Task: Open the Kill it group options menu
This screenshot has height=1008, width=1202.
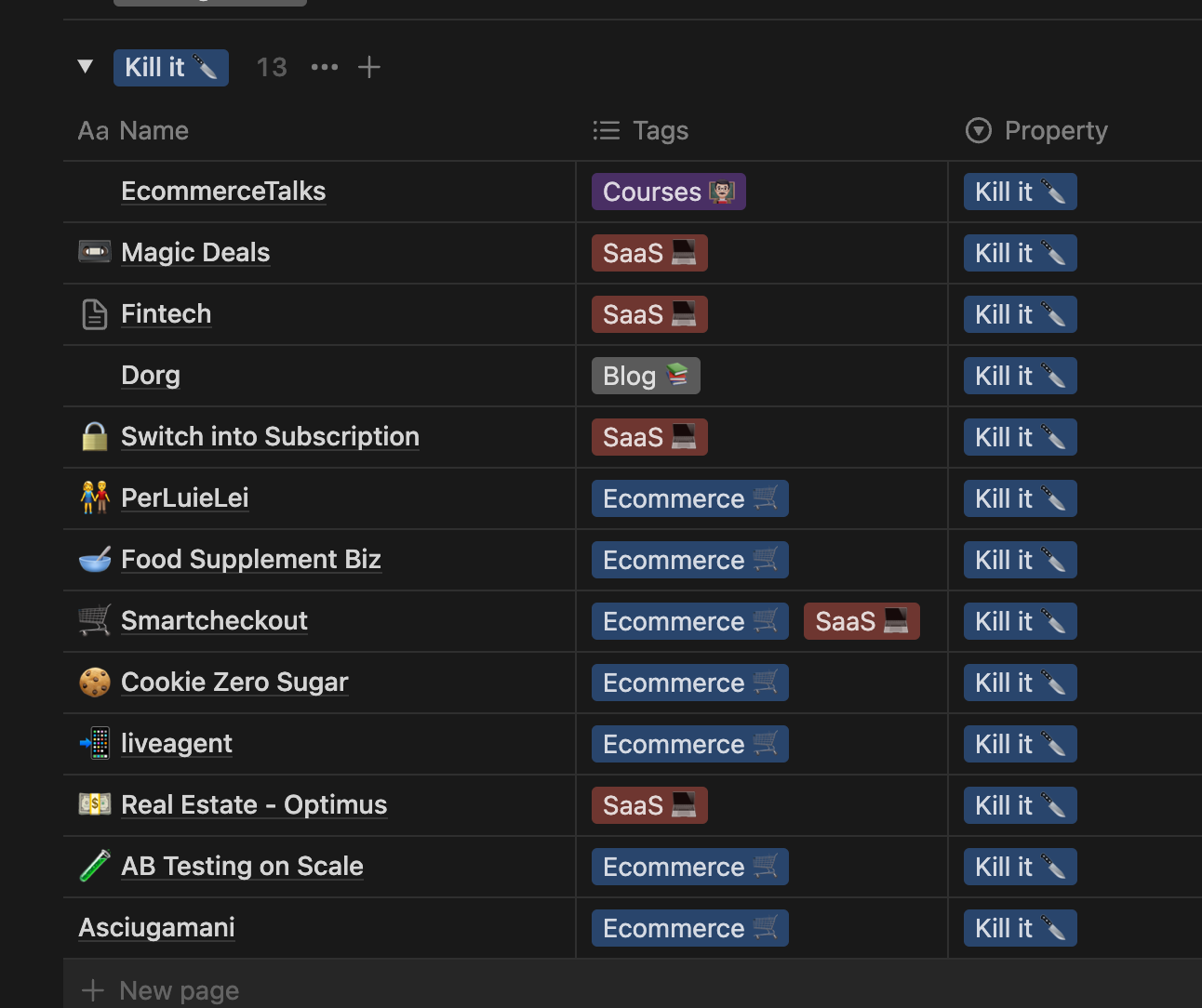Action: tap(325, 67)
